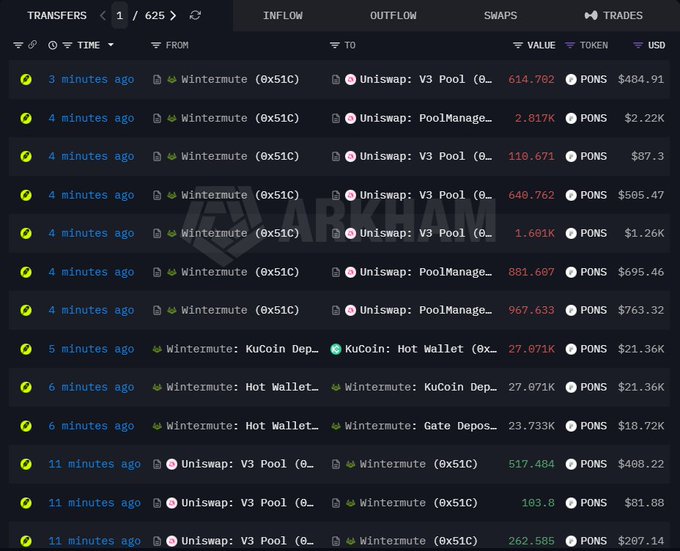Open '5 minutes ago' transaction link
The height and width of the screenshot is (551, 680).
(91, 349)
